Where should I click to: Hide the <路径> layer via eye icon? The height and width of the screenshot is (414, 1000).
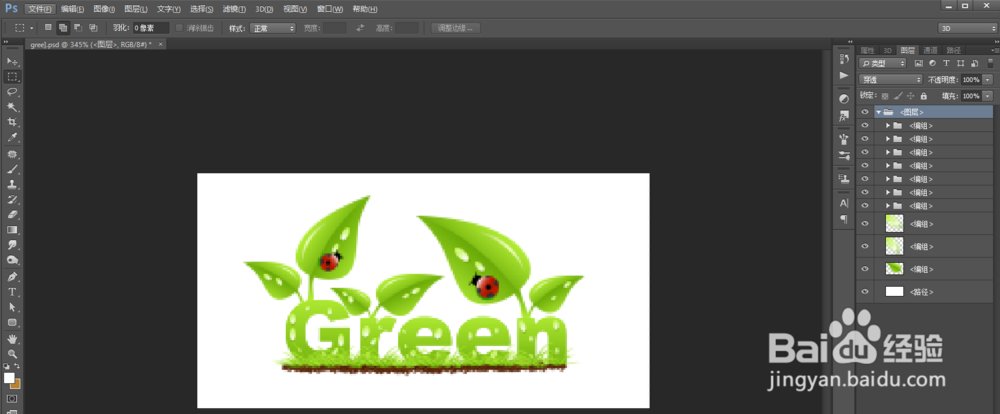865,292
